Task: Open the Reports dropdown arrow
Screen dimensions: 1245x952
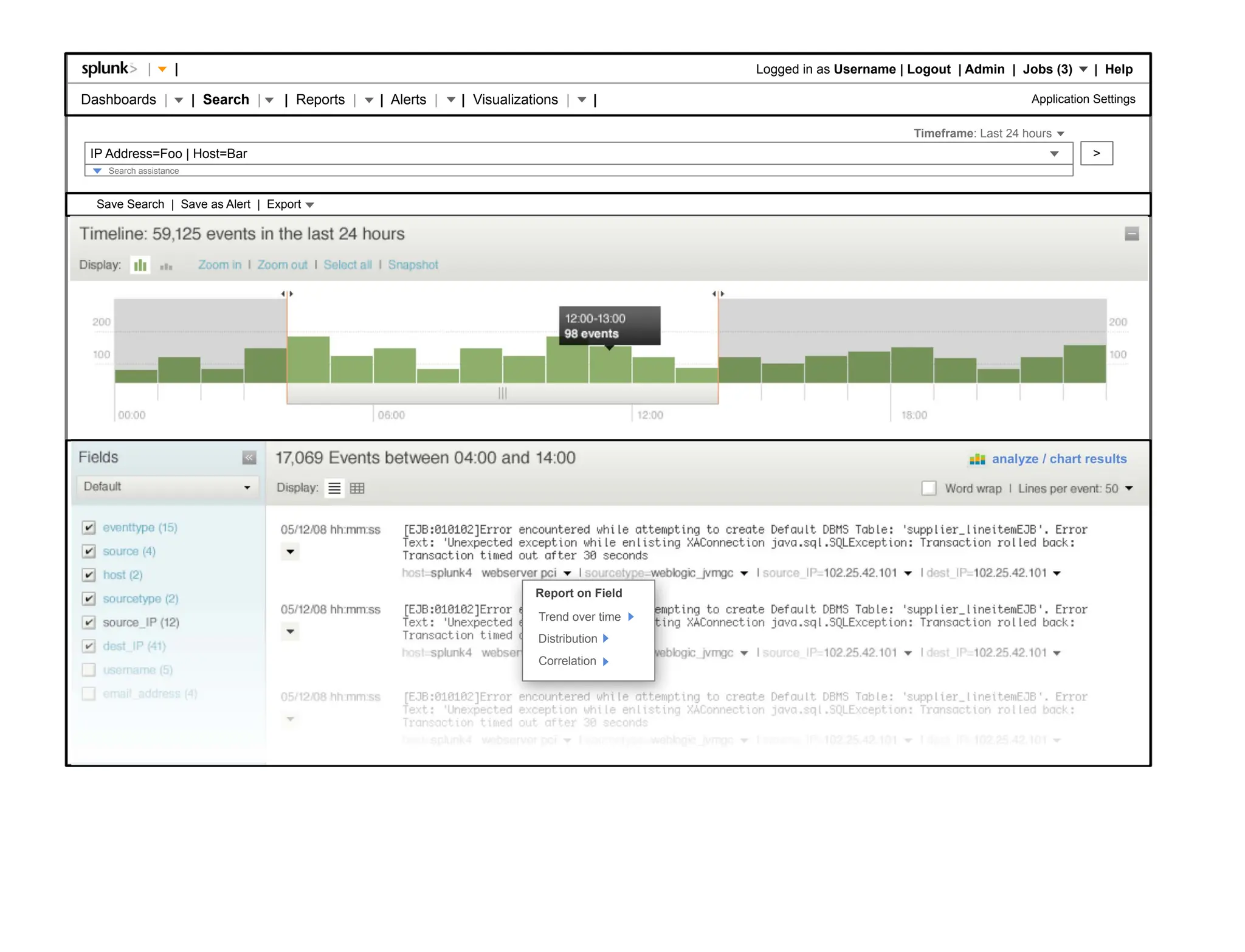Action: tap(368, 100)
